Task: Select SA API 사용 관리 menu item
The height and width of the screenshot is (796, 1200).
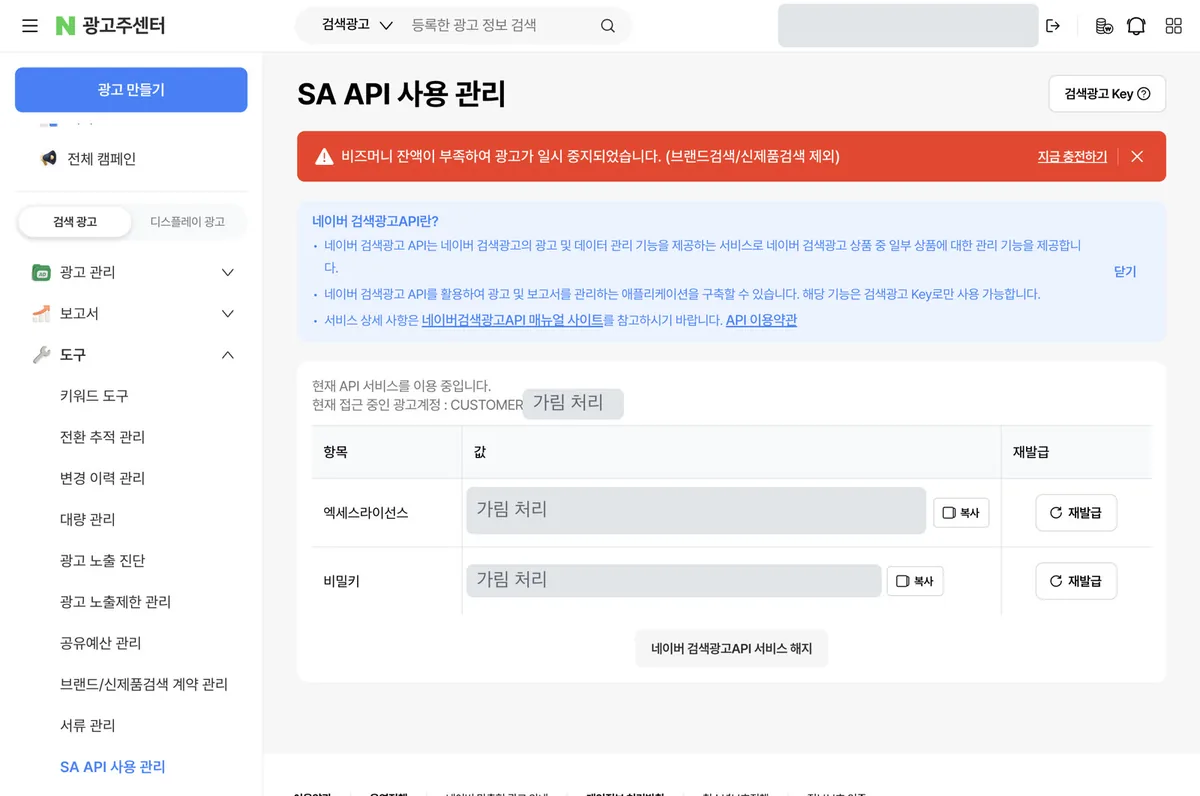Action: [x=113, y=767]
